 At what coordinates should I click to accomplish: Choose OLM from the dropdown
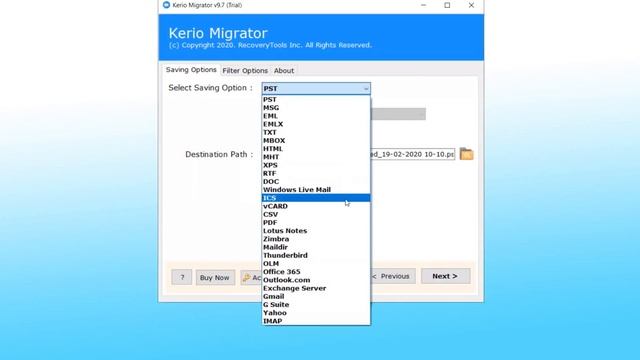click(316, 263)
